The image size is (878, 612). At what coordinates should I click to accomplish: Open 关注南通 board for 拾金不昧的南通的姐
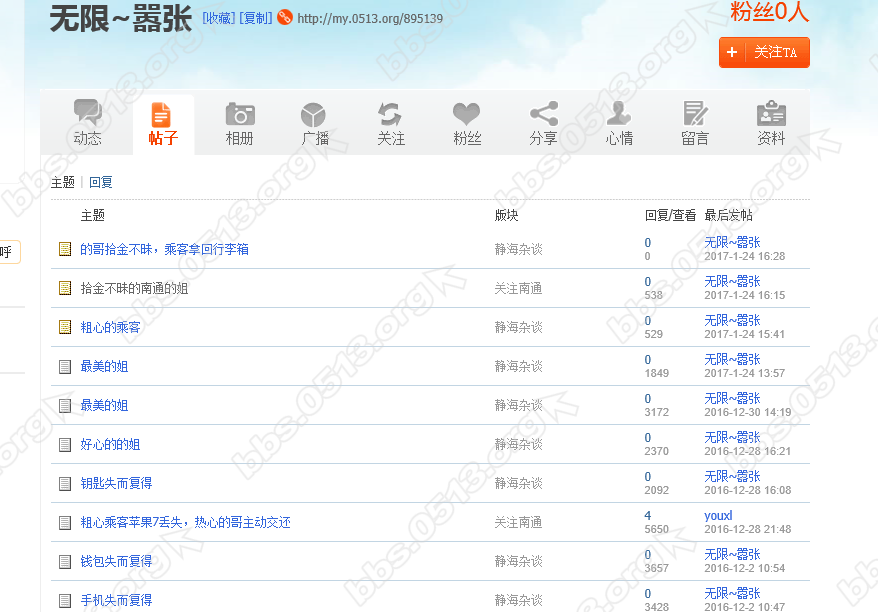[x=518, y=288]
